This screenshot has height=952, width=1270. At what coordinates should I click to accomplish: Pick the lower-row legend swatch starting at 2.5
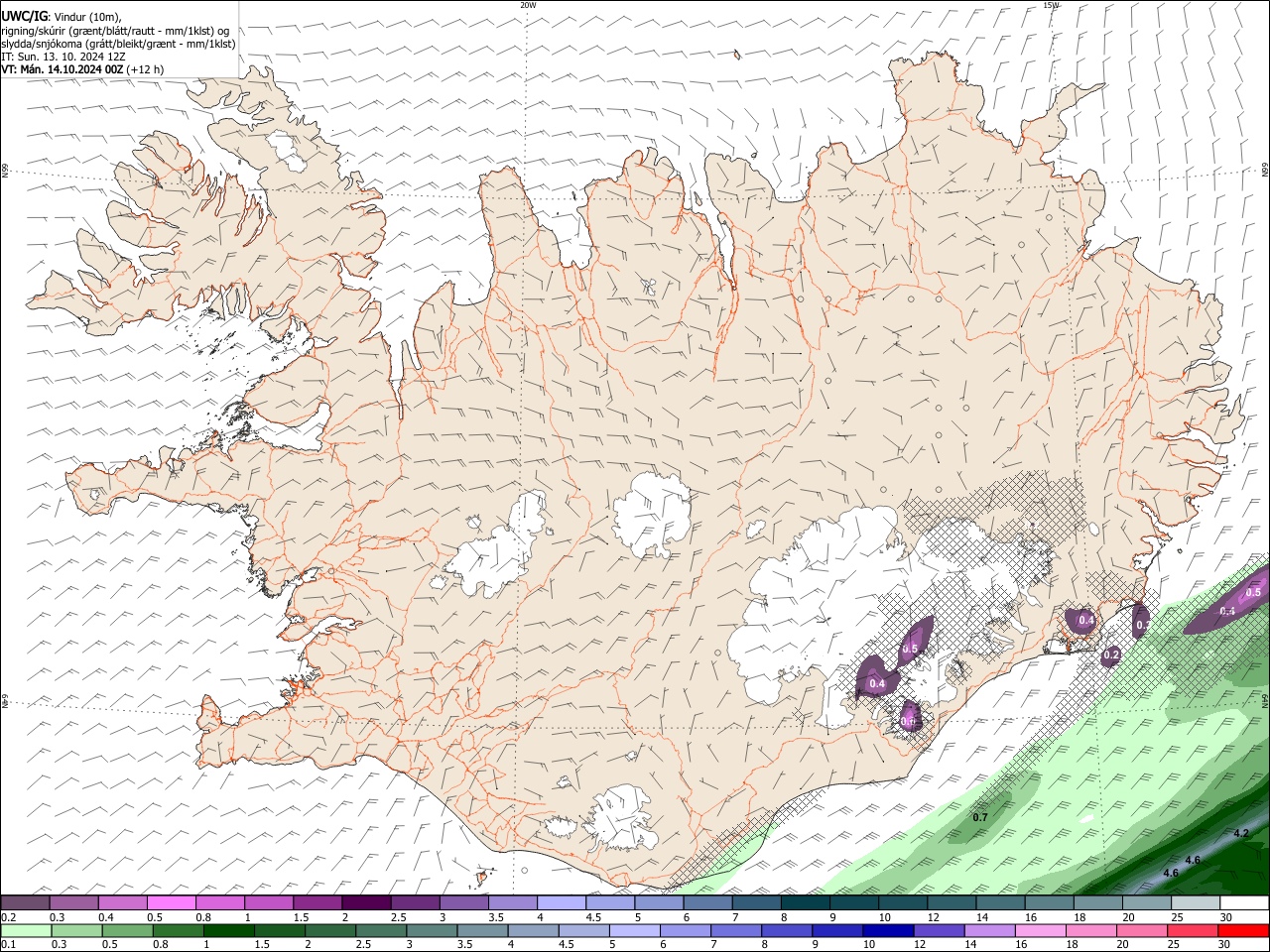[382, 930]
